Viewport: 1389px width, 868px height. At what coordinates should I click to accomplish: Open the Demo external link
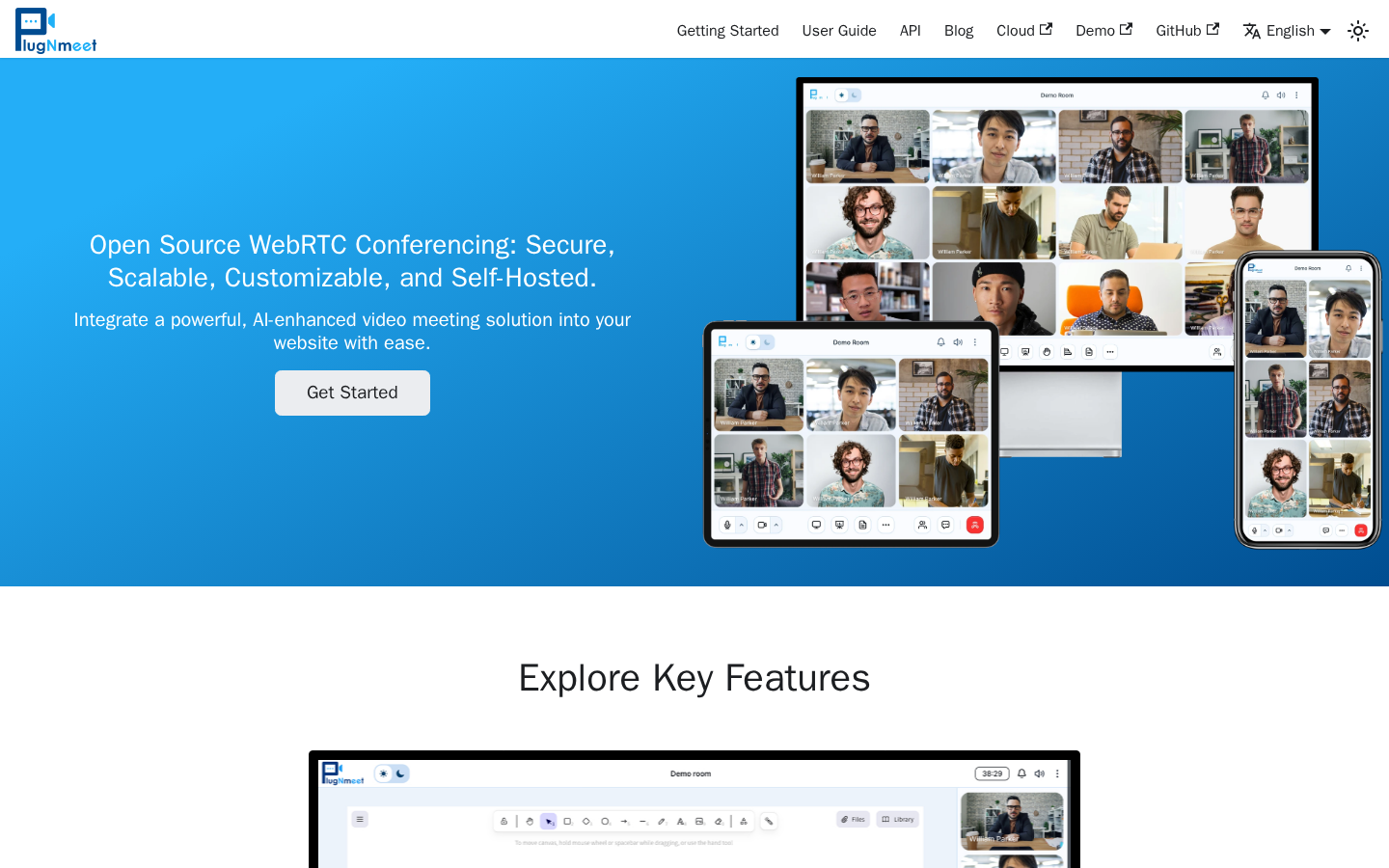pyautogui.click(x=1104, y=31)
